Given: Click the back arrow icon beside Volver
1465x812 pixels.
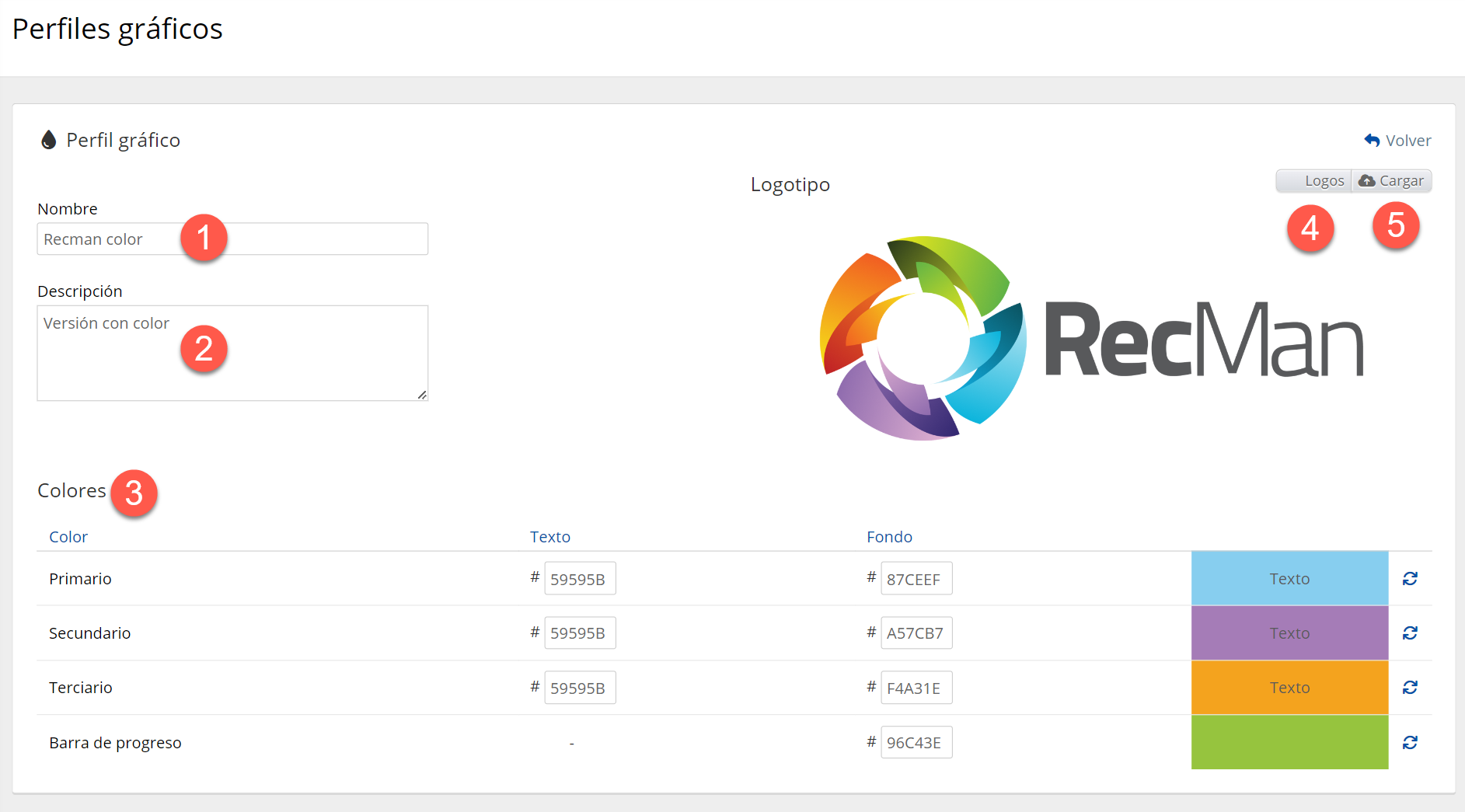Looking at the screenshot, I should click(x=1372, y=141).
